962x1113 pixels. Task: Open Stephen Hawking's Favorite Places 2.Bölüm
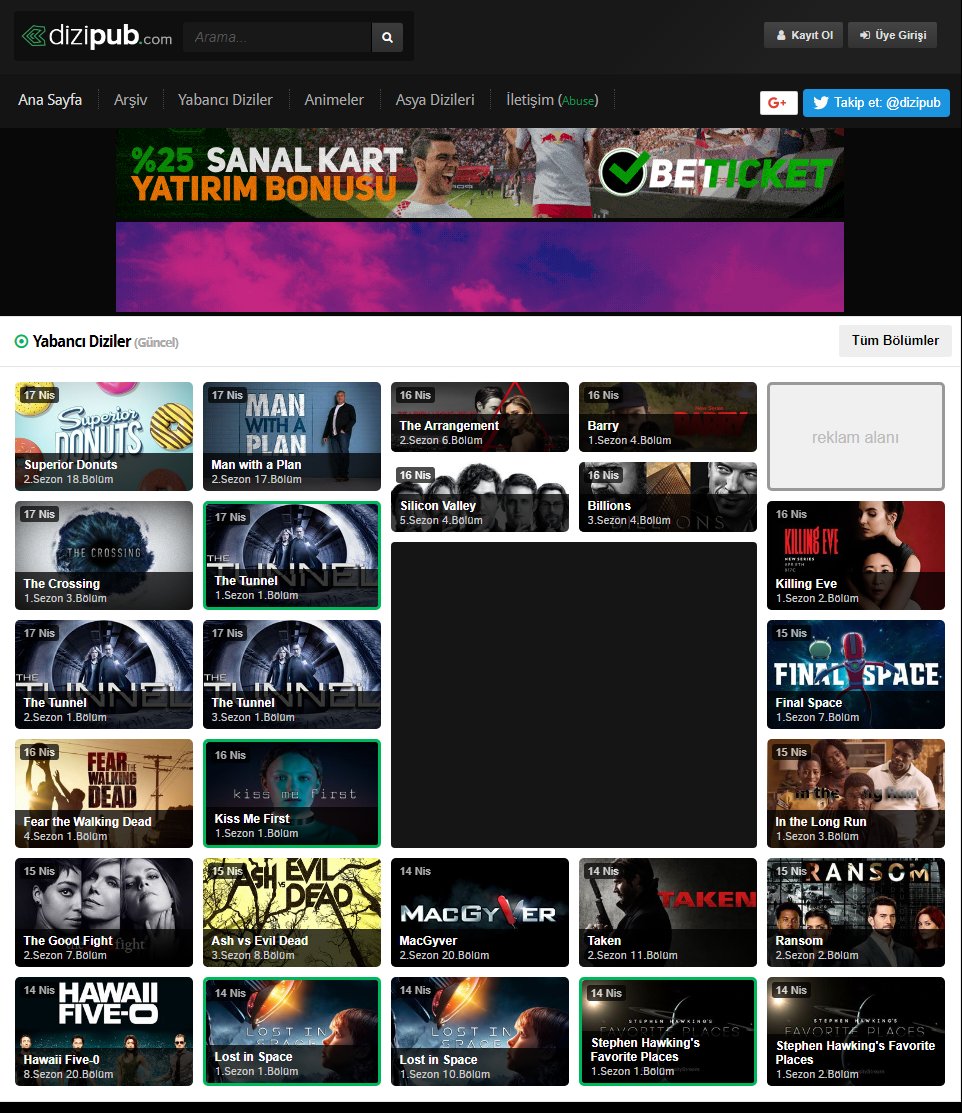point(856,1031)
